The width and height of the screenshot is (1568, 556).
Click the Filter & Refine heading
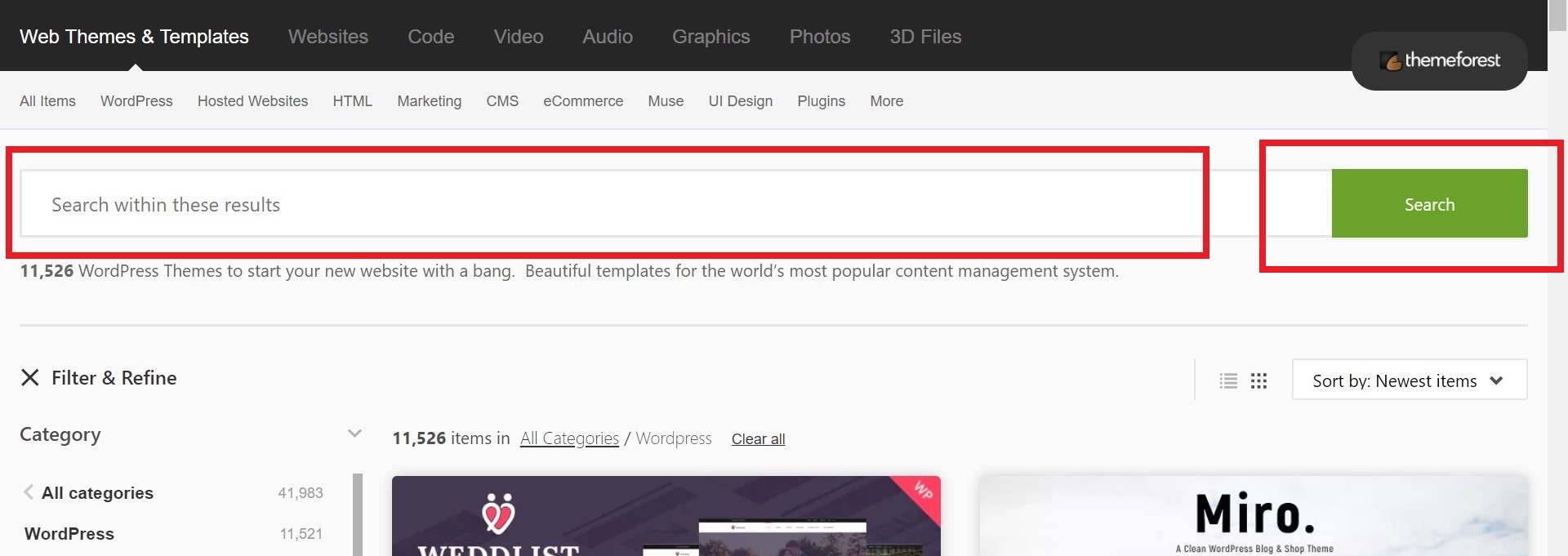114,378
